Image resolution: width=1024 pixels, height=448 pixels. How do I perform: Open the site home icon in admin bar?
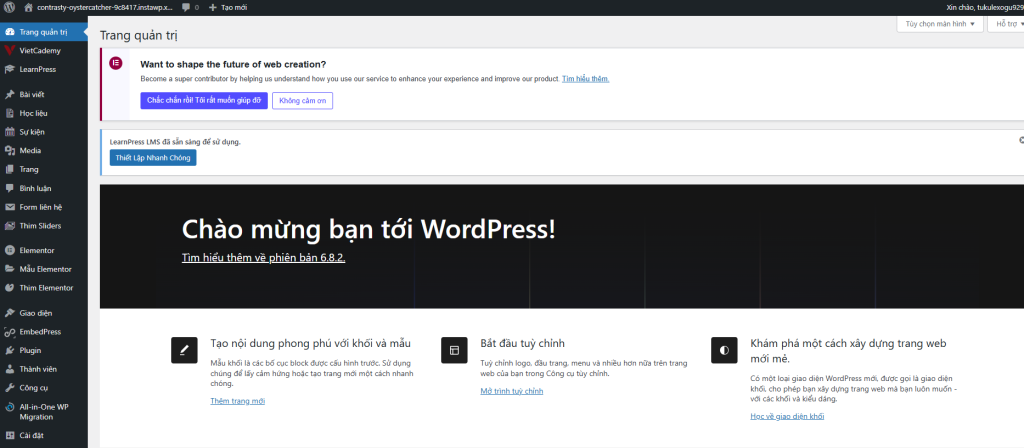tap(28, 7)
